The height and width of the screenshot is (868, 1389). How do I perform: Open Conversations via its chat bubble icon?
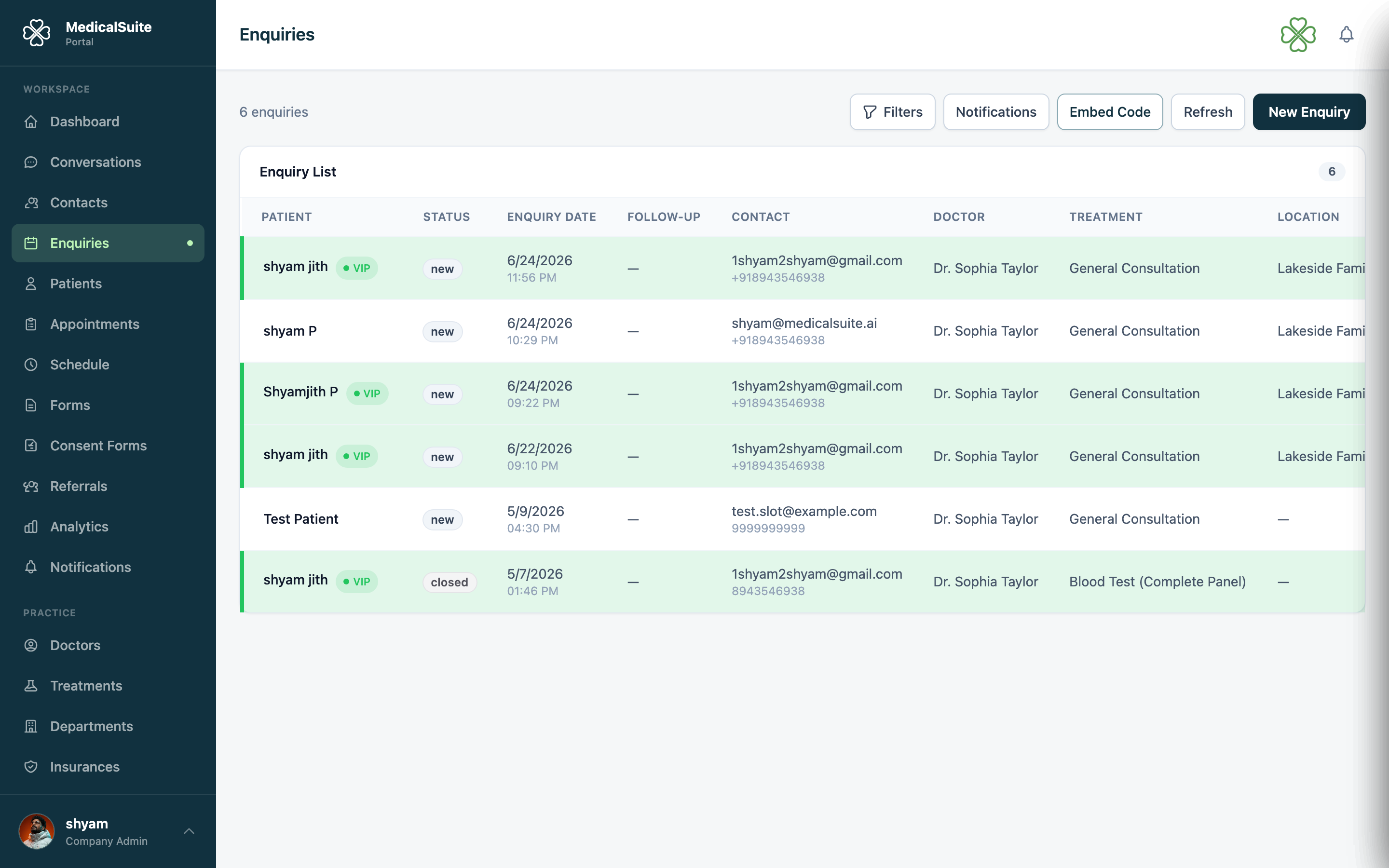pos(31,163)
